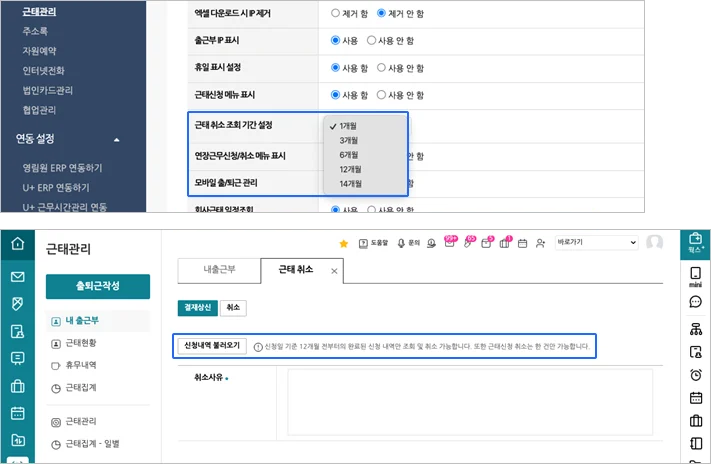Image resolution: width=711 pixels, height=464 pixels.
Task: Open the mail envelope icon in left rail
Action: tap(17, 277)
